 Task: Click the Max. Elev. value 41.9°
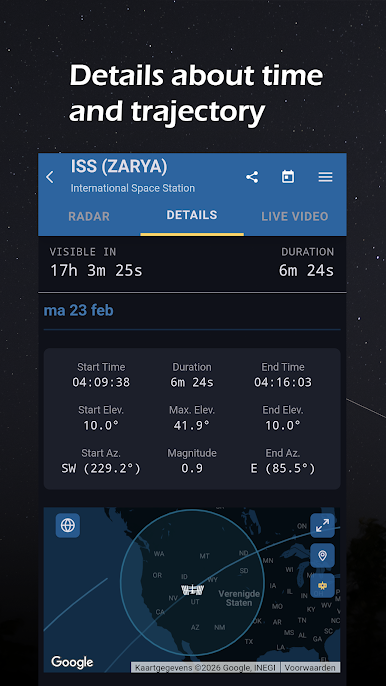click(192, 425)
